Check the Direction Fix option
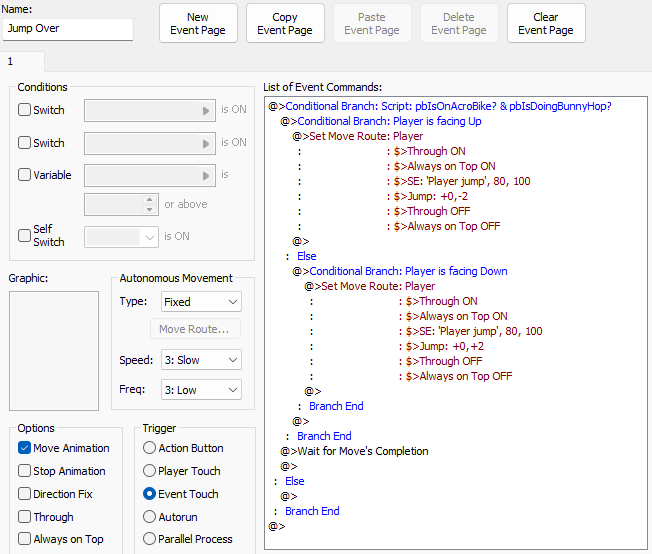652x554 pixels. tap(25, 494)
